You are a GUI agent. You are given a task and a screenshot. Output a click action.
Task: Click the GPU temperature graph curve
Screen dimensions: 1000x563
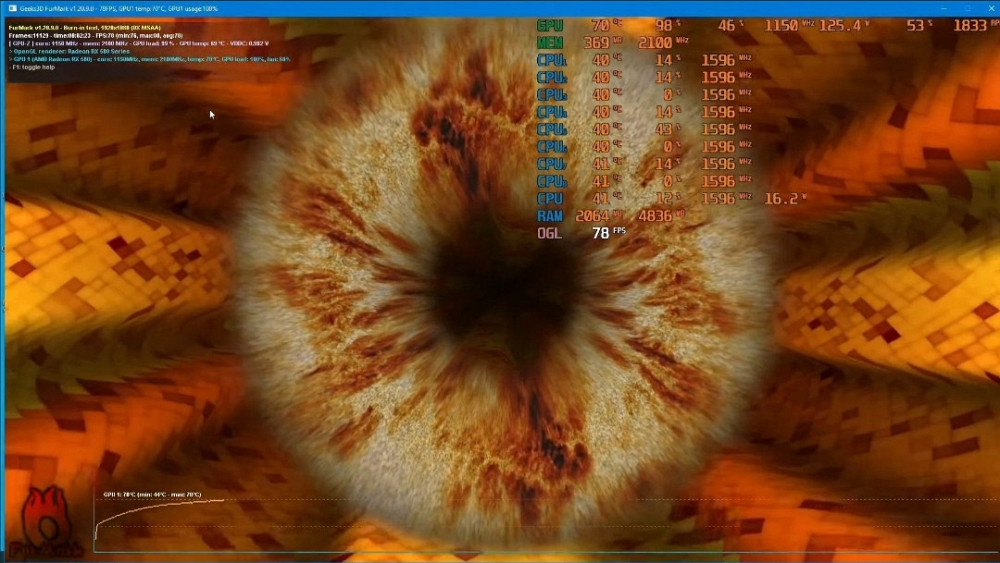click(x=160, y=507)
